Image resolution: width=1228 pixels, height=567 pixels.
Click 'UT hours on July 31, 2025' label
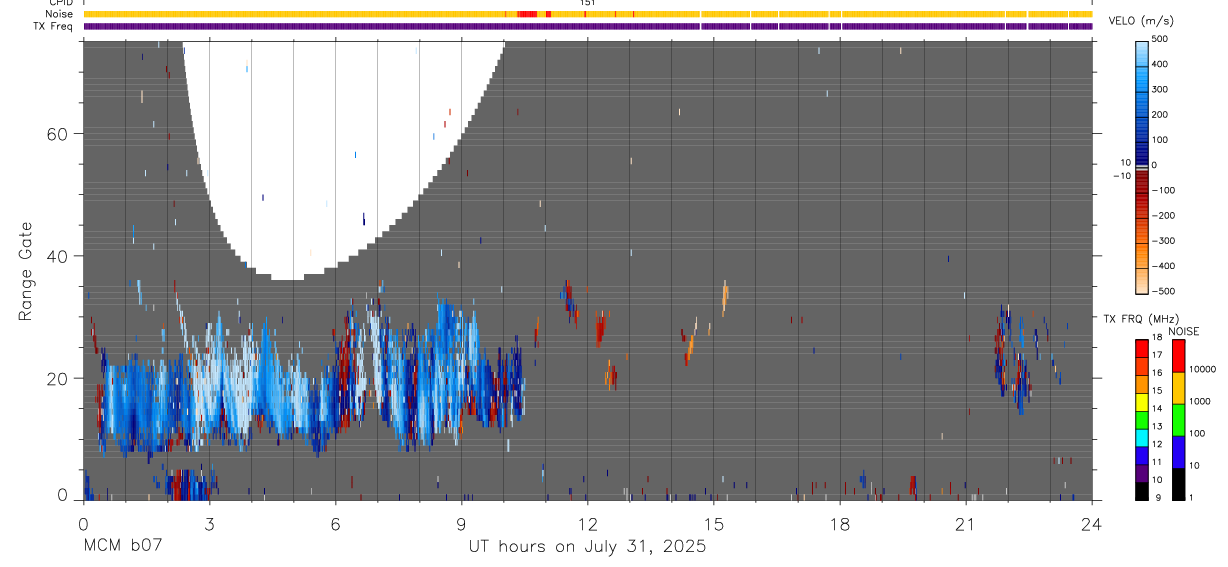(587, 547)
